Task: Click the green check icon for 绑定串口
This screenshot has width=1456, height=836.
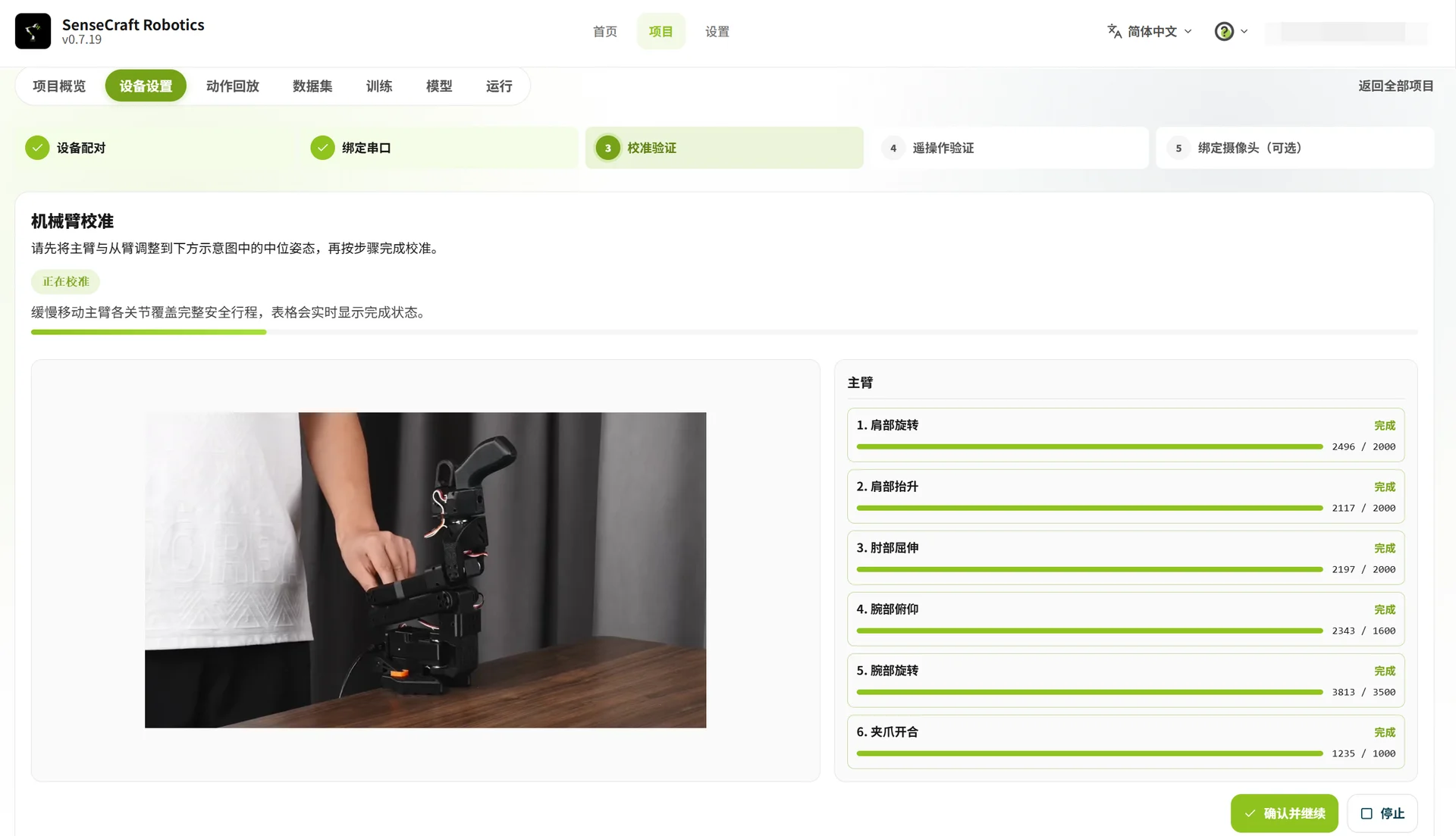Action: 322,148
